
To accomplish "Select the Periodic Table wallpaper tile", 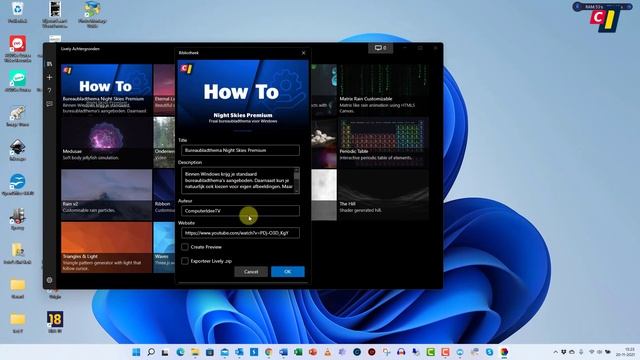I will [384, 142].
